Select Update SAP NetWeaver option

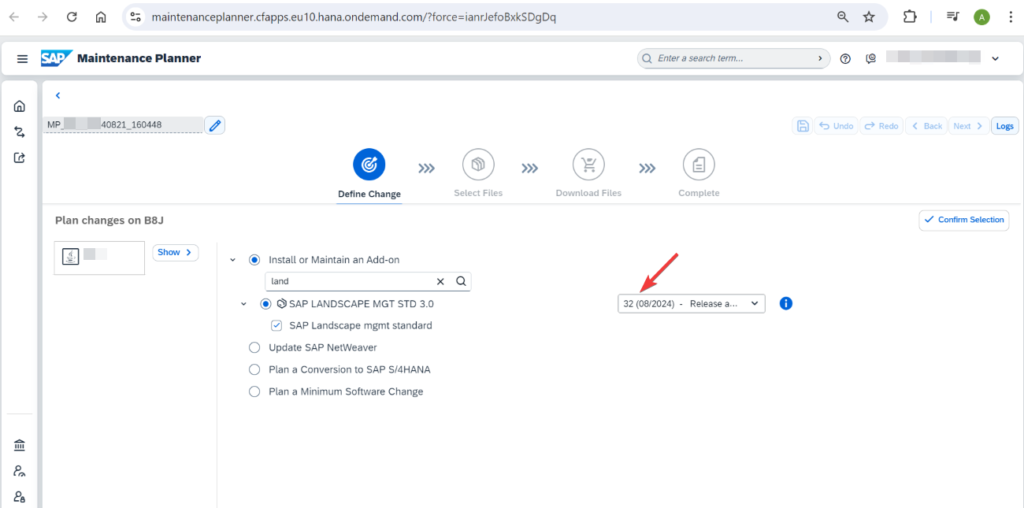click(x=254, y=347)
